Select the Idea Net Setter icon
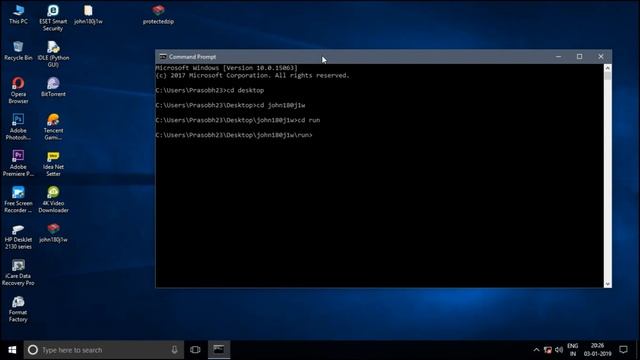 point(53,163)
